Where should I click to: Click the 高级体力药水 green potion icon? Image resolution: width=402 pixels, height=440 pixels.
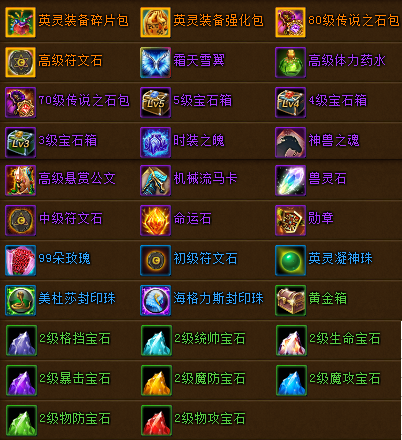[x=290, y=62]
